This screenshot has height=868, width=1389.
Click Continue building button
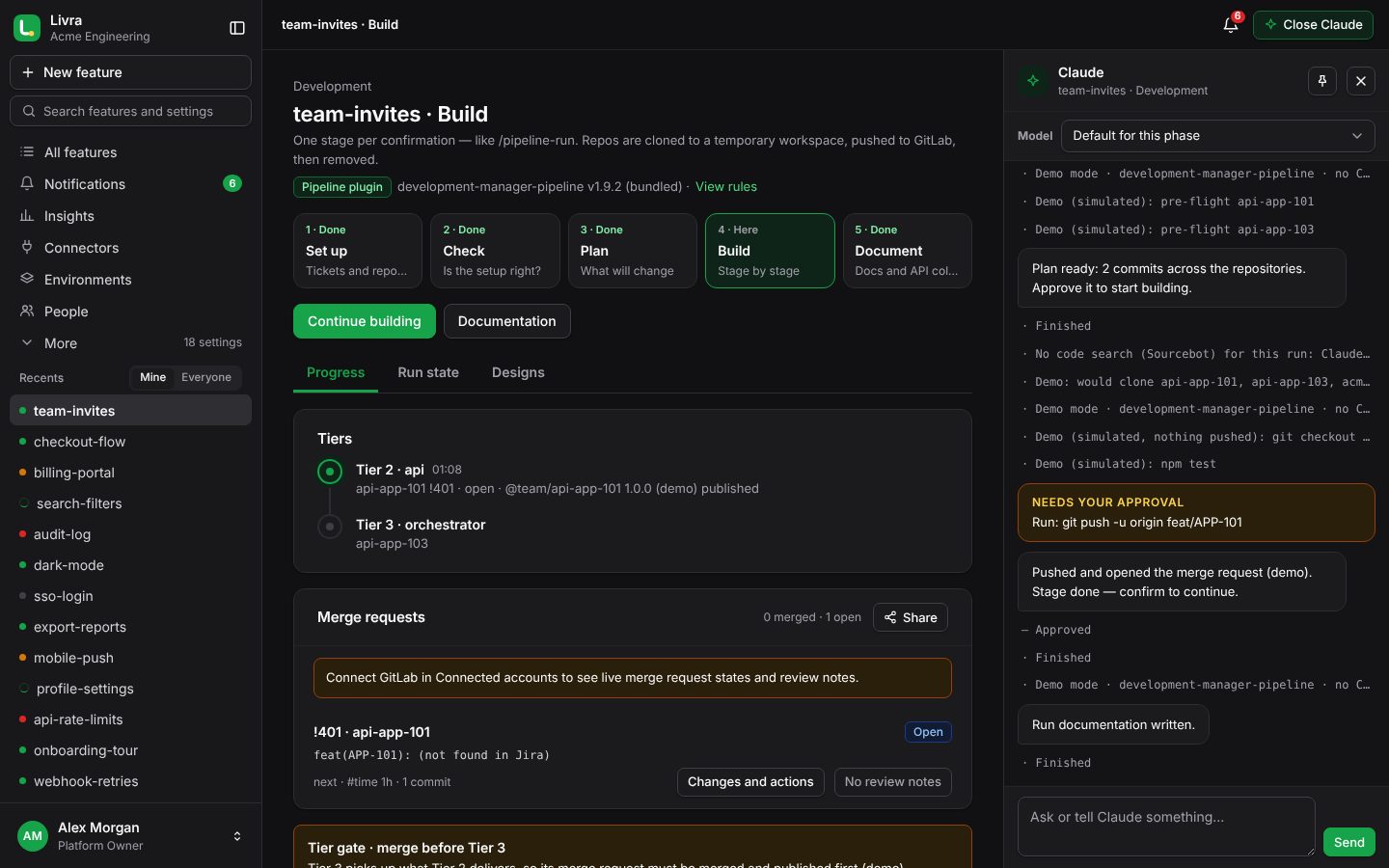[365, 321]
